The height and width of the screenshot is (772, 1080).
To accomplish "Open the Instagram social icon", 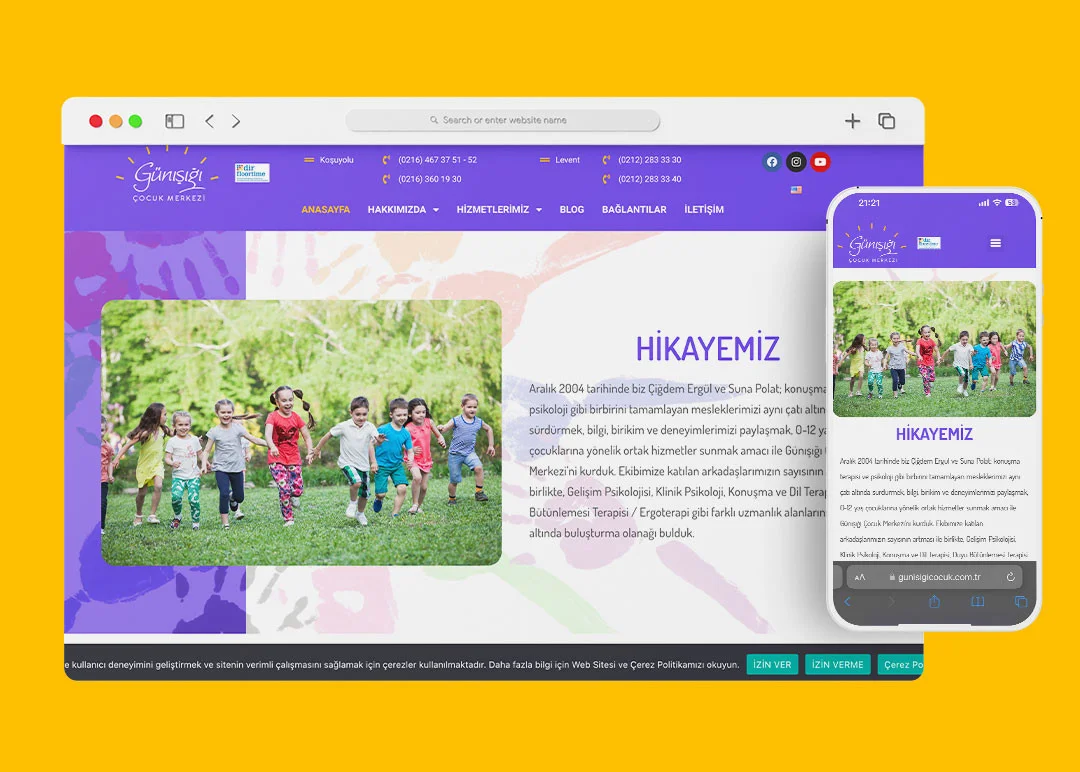I will pos(796,162).
